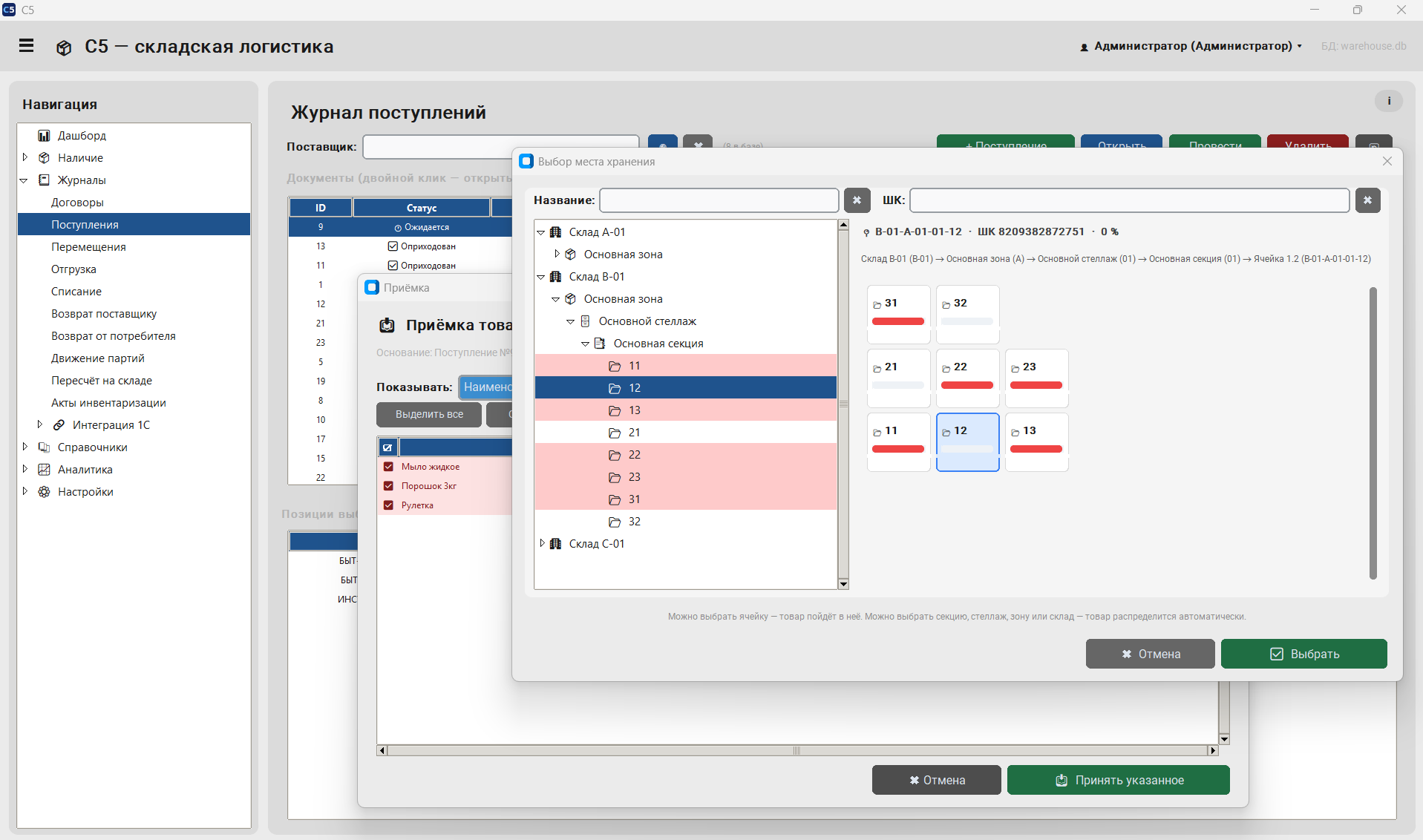The image size is (1423, 840).
Task: Toggle the Рулетка item checkbox
Action: tap(388, 505)
